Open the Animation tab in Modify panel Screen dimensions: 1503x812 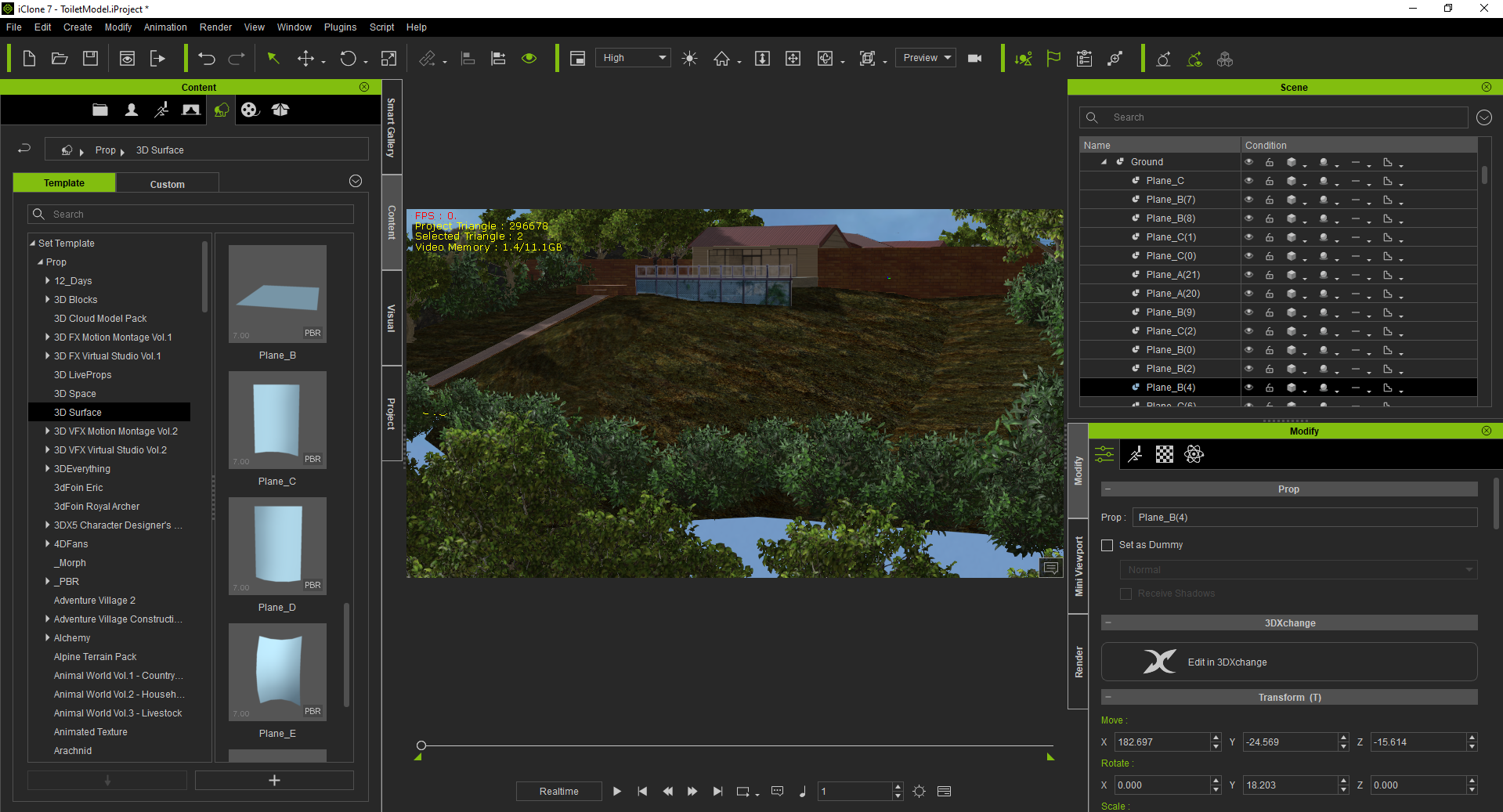coord(1135,454)
